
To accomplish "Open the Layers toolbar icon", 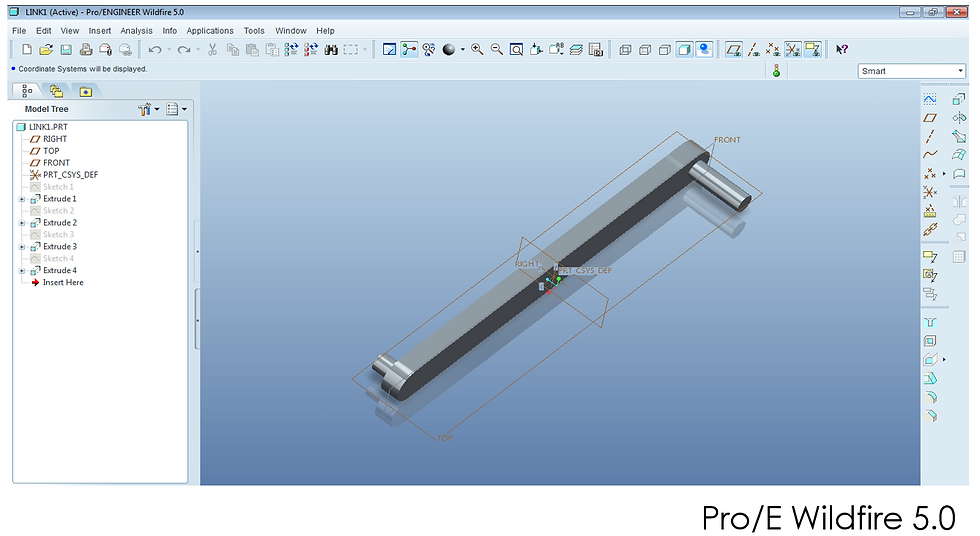I will coord(576,49).
